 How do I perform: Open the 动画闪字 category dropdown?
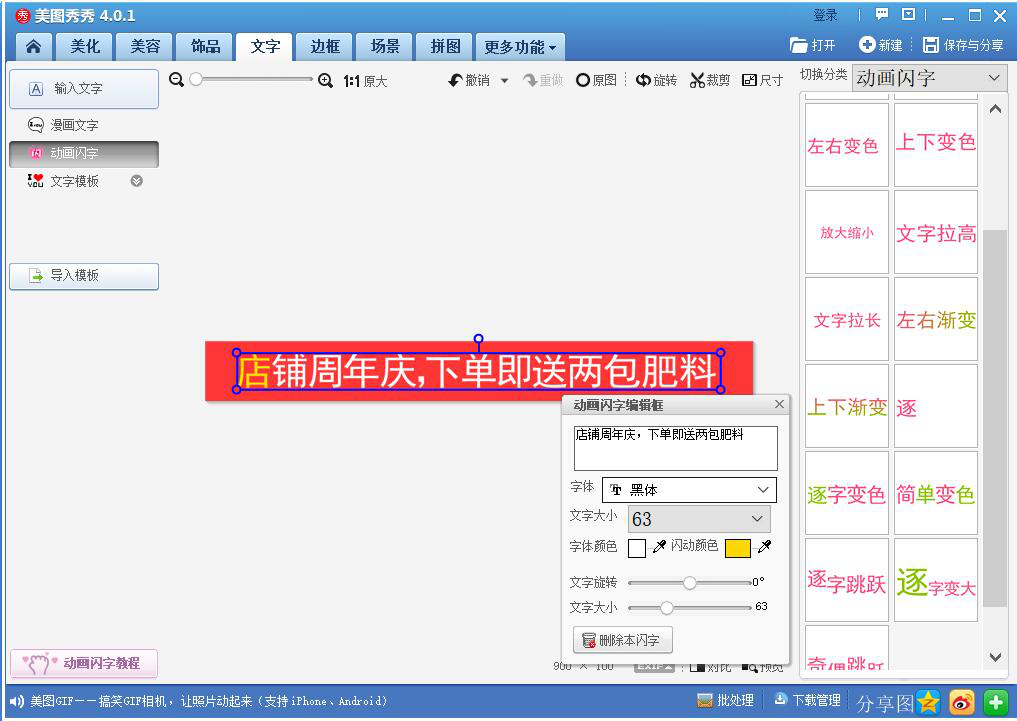[929, 78]
